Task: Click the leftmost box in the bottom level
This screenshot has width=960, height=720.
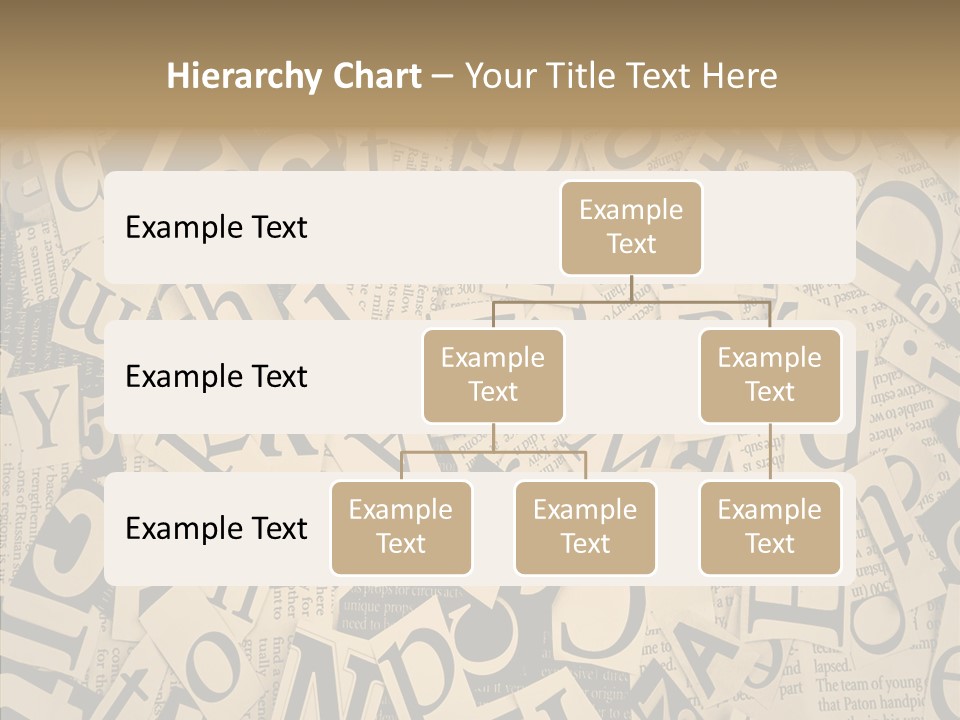Action: (x=401, y=527)
